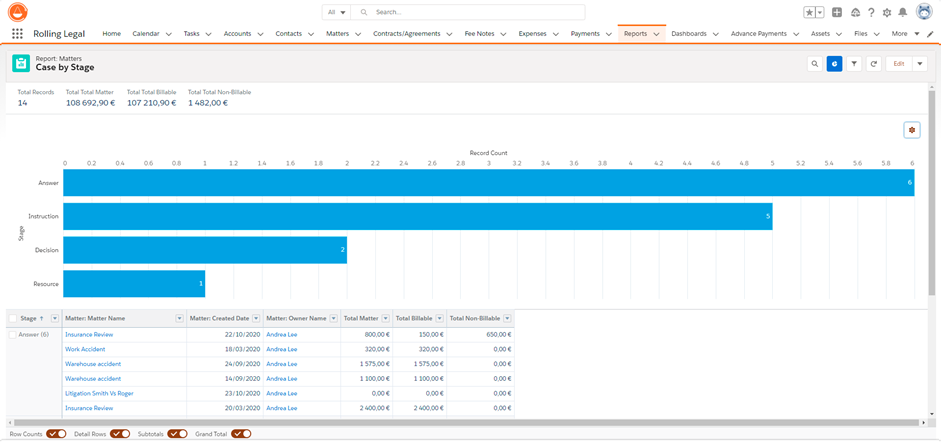Open the Setup gear icon

887,12
